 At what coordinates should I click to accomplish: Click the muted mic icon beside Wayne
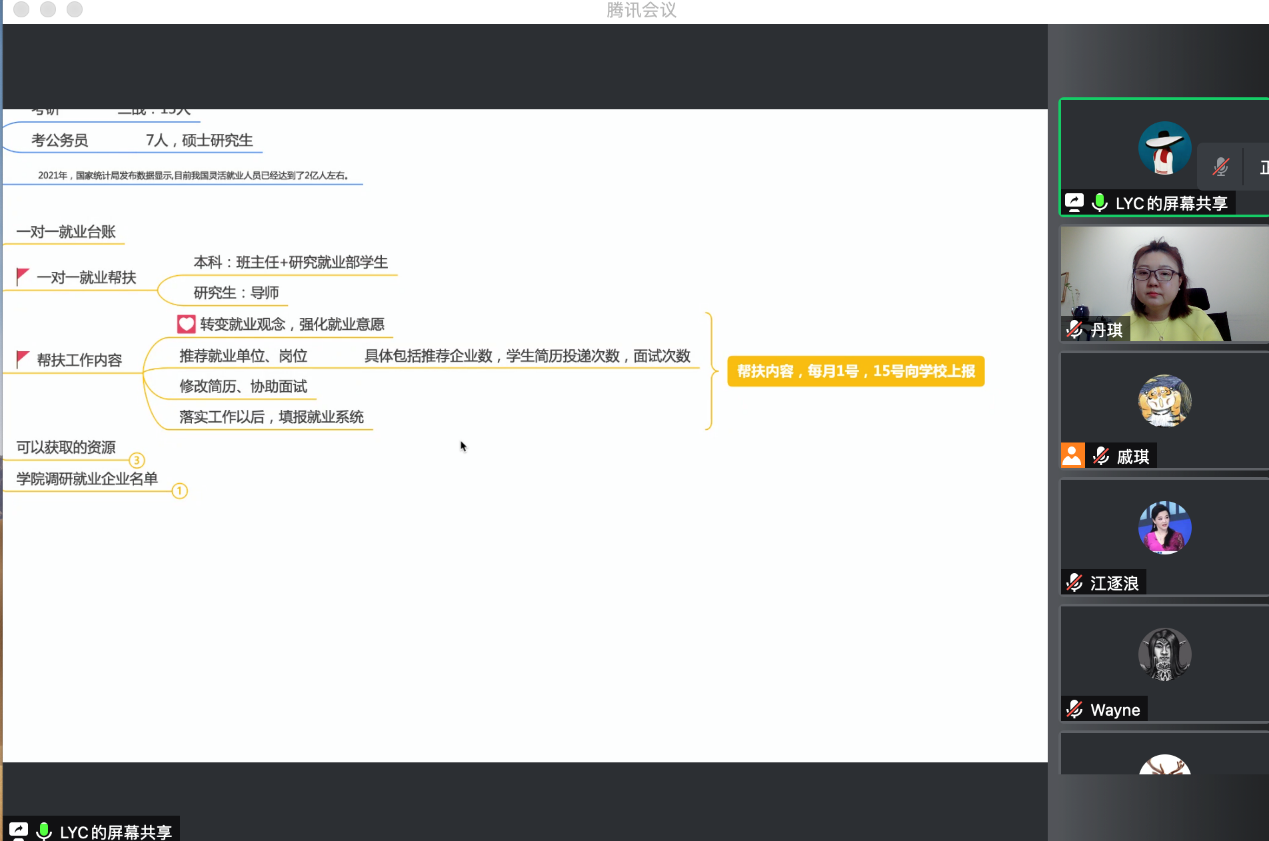tap(1074, 709)
